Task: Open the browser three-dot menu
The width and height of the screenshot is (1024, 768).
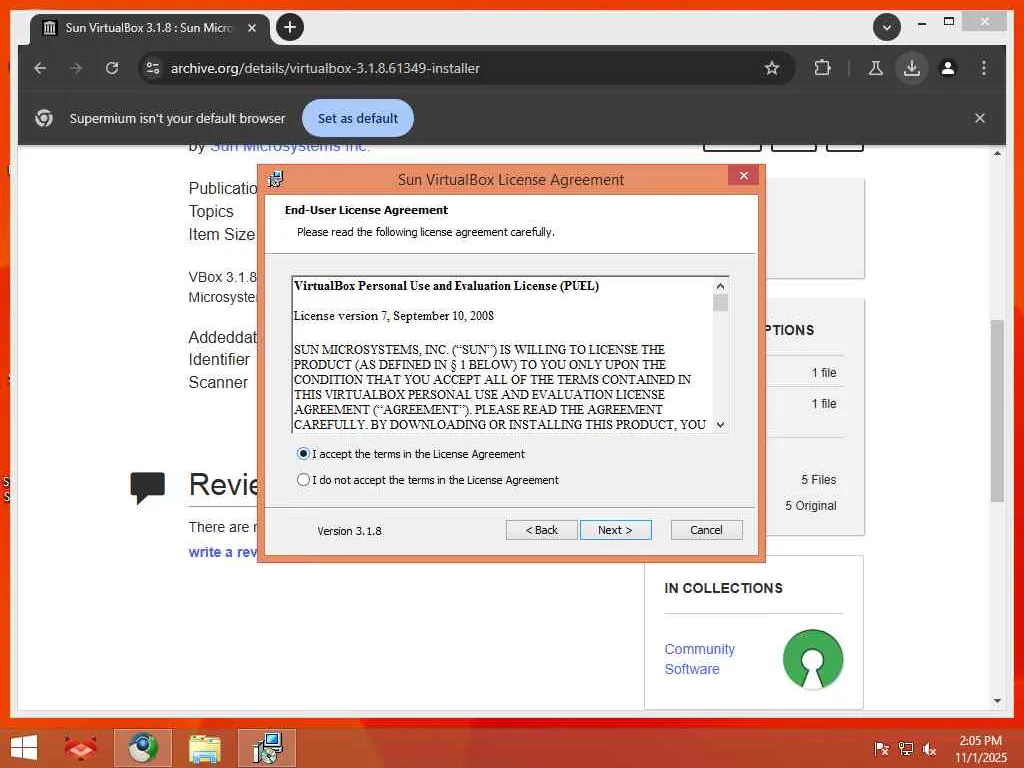Action: [984, 68]
